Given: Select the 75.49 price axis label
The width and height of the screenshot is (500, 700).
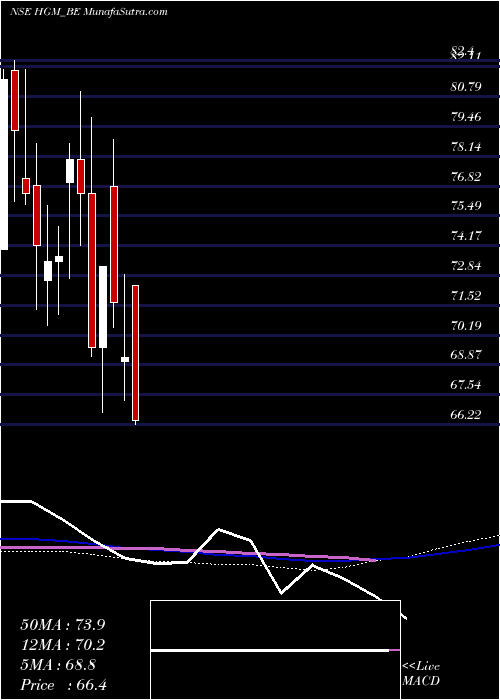Looking at the screenshot, I should [x=466, y=206].
